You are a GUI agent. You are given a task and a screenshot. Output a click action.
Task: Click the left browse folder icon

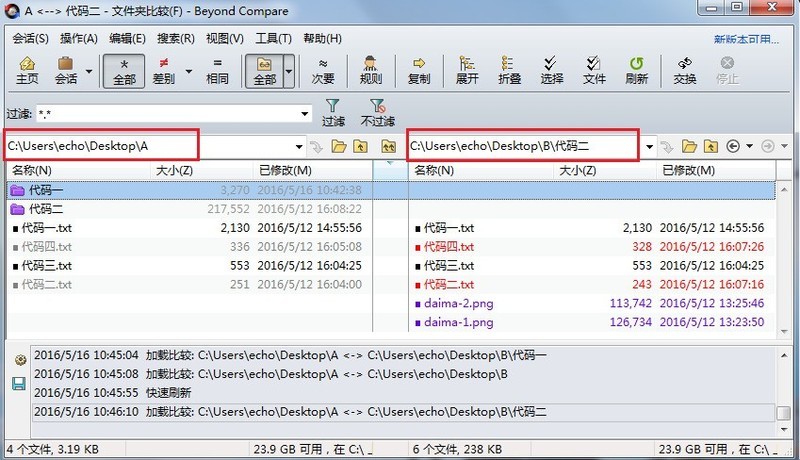[x=339, y=147]
